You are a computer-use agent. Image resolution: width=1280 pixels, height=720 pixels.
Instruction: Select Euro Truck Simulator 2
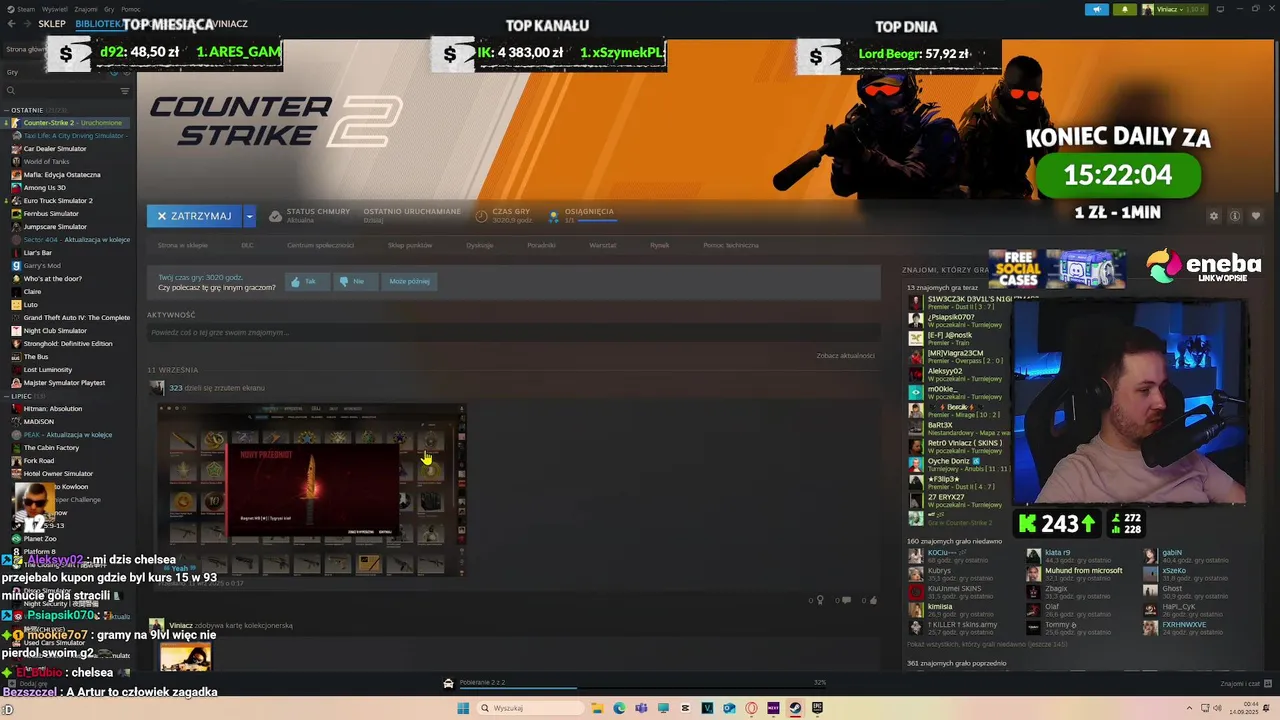click(x=58, y=201)
